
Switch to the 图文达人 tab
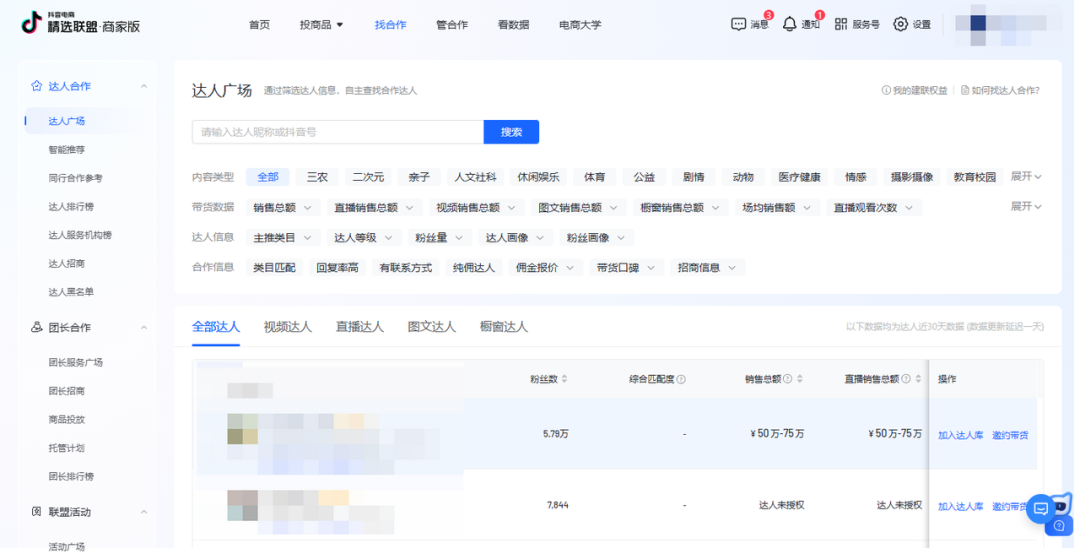(432, 327)
